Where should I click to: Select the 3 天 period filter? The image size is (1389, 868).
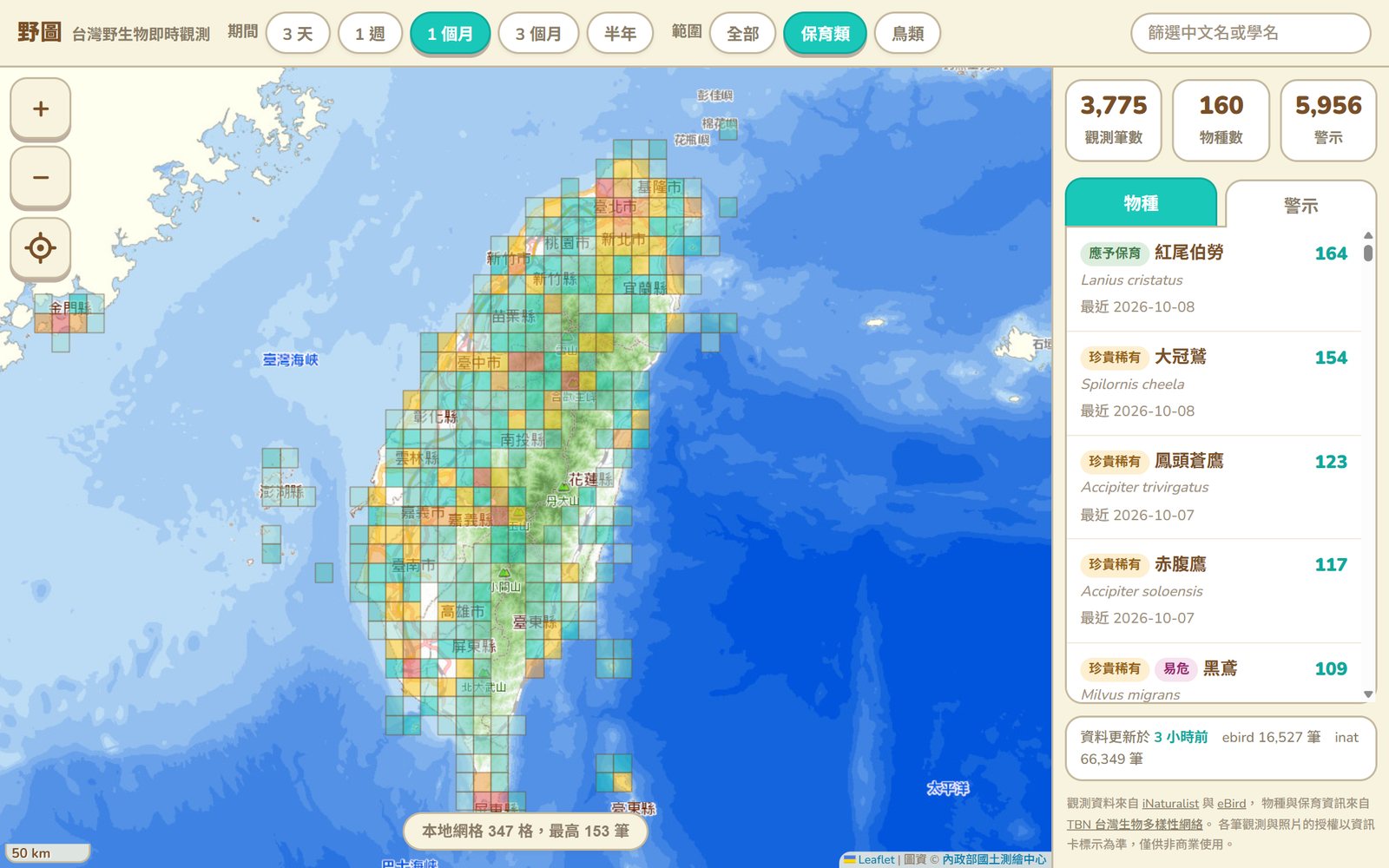298,34
